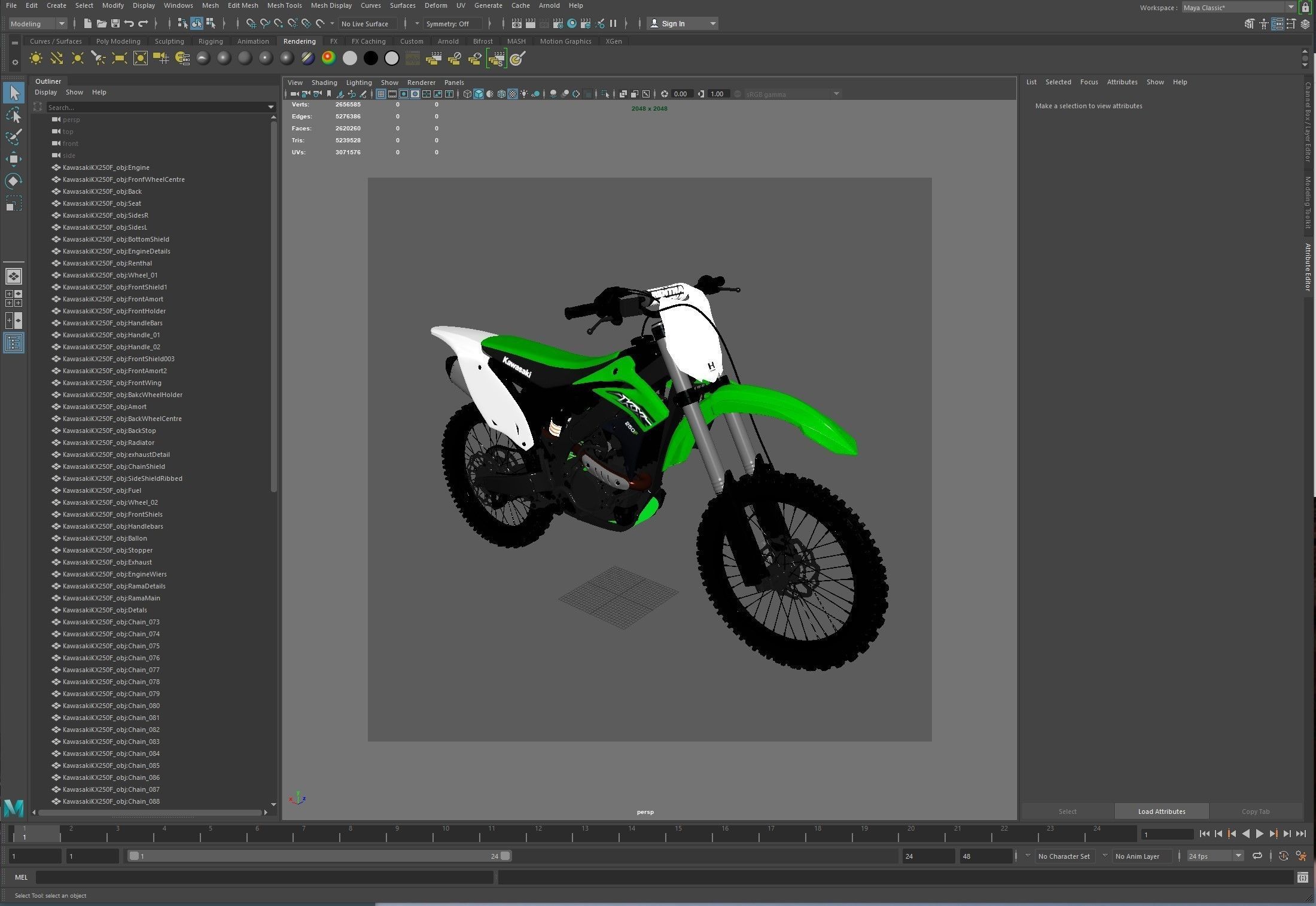The image size is (1316, 906).
Task: Toggle isolate select in viewport
Action: [605, 94]
